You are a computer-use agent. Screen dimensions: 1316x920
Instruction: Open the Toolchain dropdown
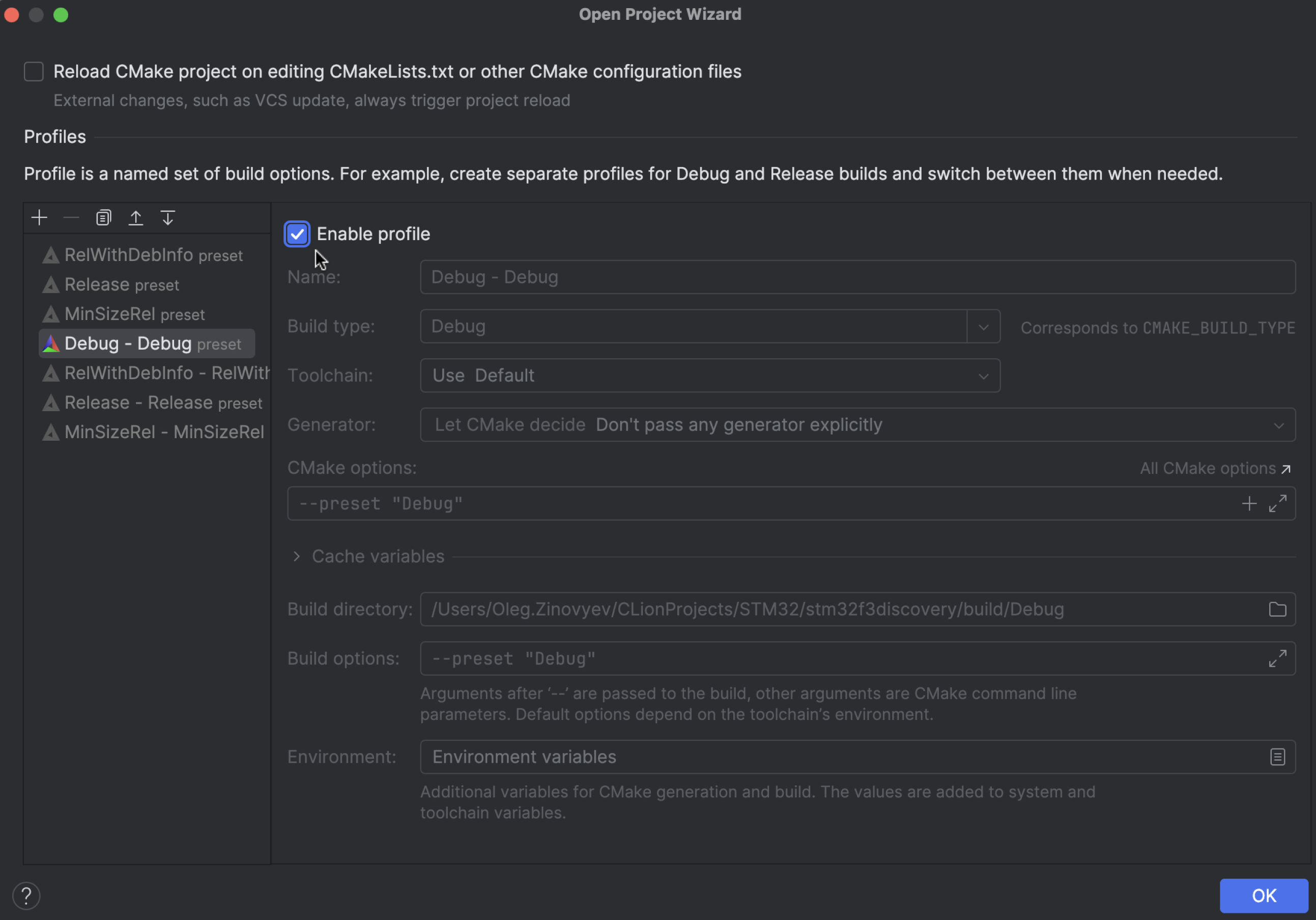tap(984, 376)
